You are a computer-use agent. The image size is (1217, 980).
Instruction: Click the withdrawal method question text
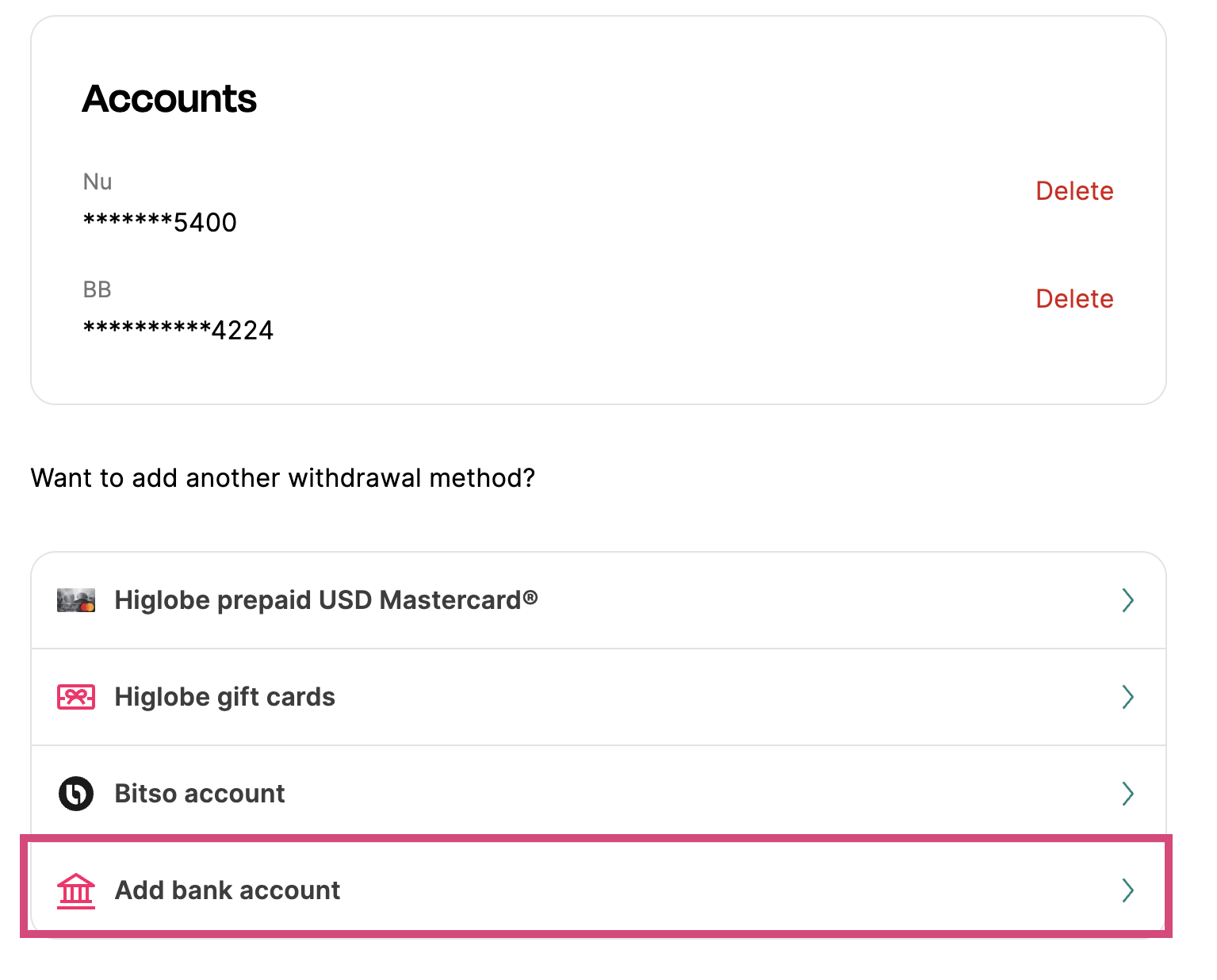pos(282,478)
